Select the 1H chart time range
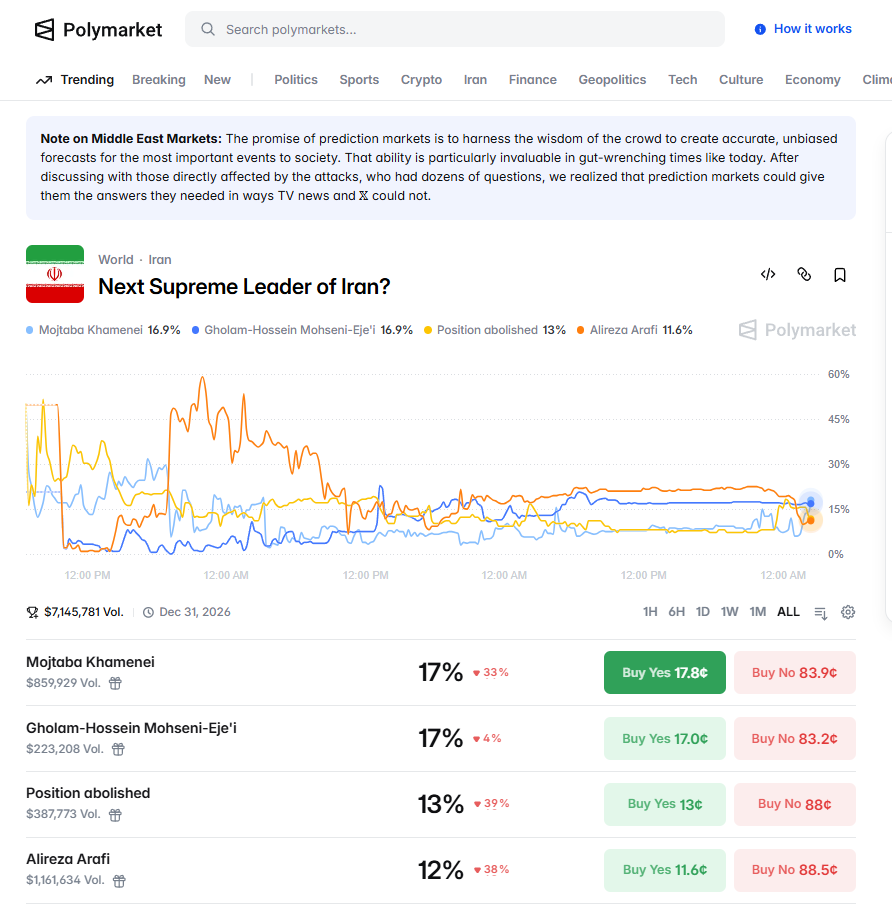The height and width of the screenshot is (906, 892). coord(650,612)
